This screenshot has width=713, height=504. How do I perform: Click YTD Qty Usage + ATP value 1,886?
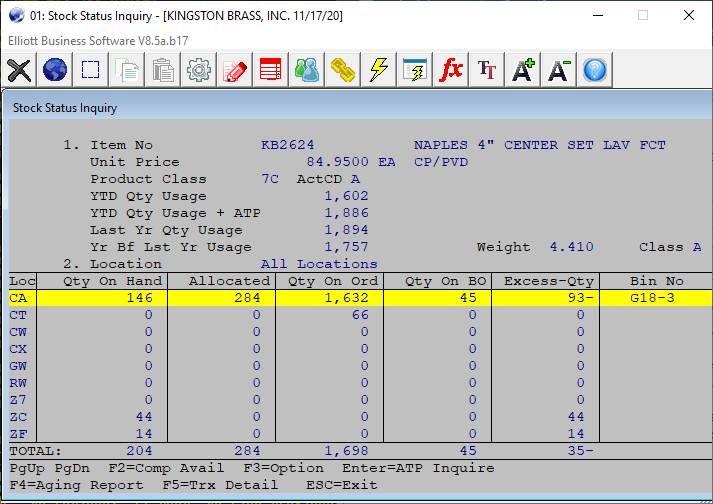point(346,213)
